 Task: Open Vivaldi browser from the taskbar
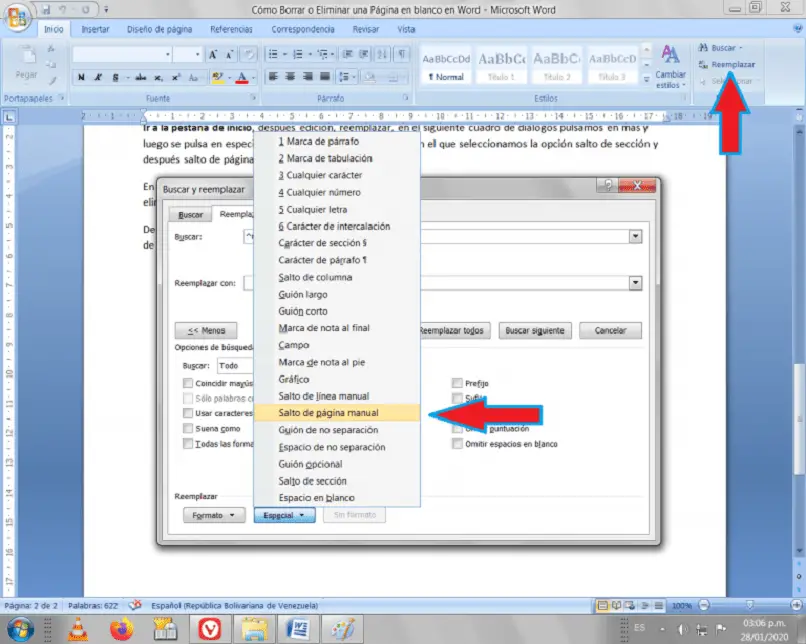[210, 629]
